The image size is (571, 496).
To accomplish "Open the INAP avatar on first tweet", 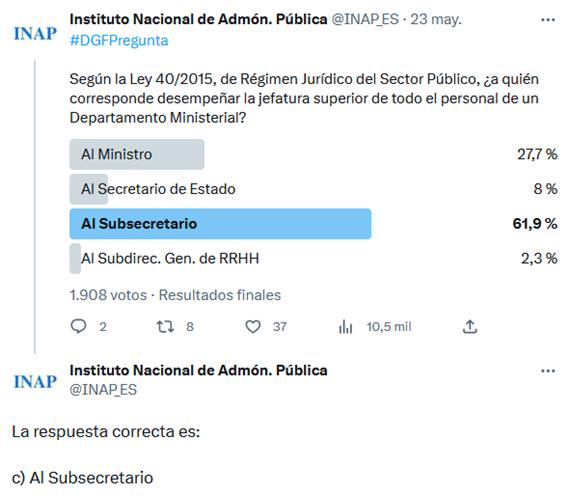I will click(x=35, y=34).
